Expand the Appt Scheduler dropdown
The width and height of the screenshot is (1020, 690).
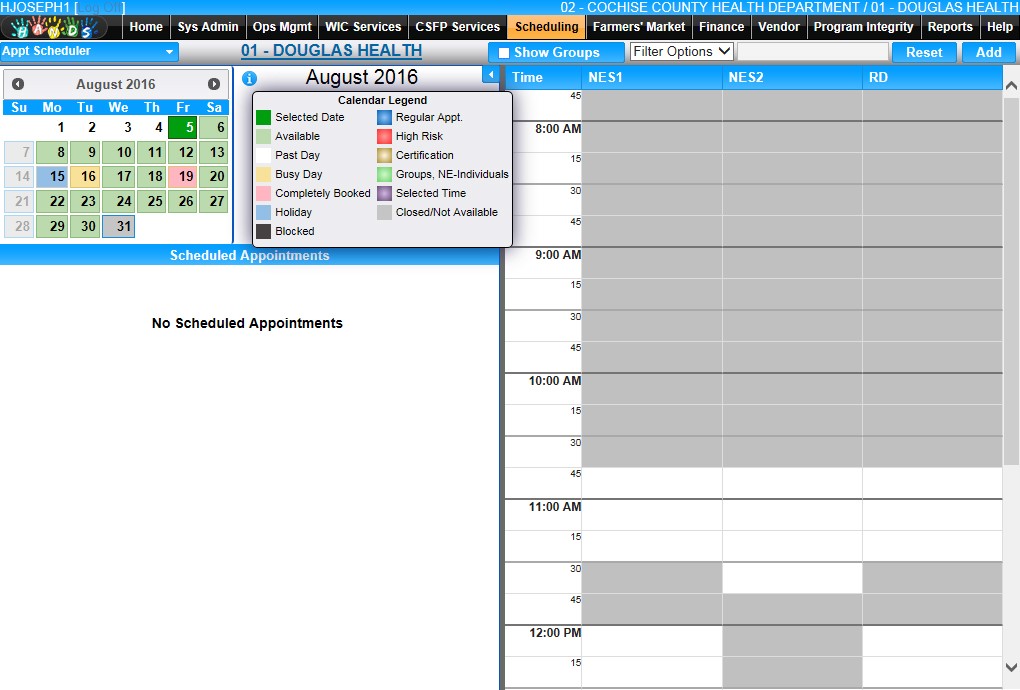point(89,51)
